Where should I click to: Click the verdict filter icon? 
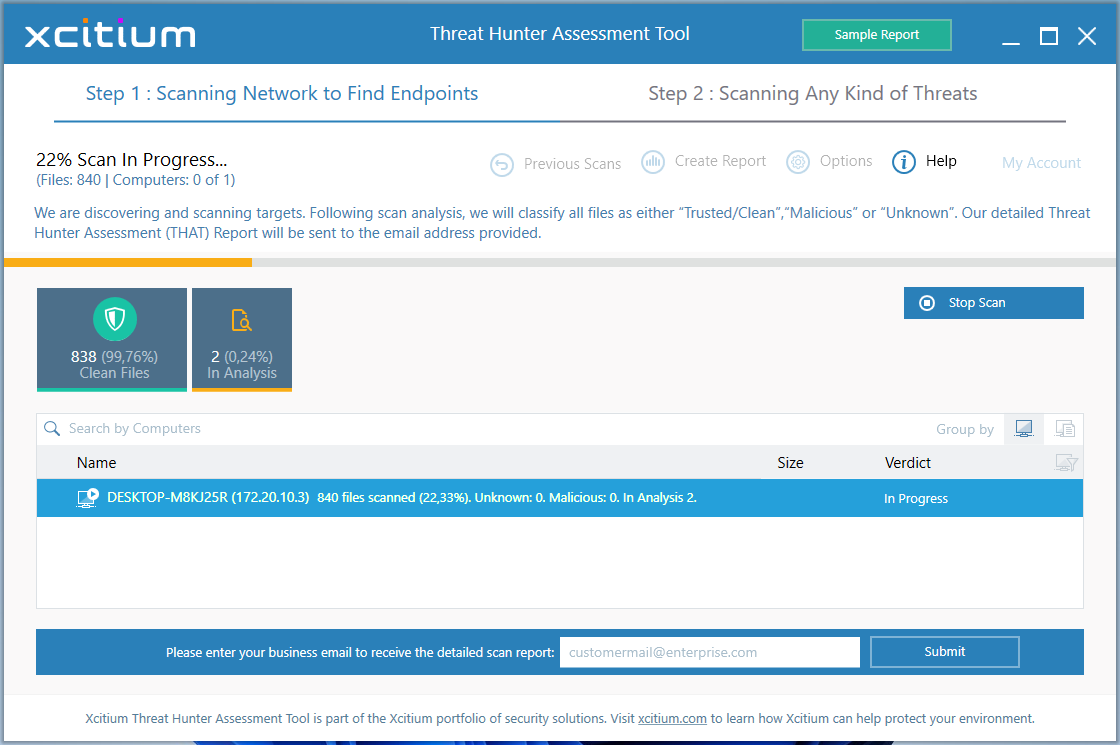coord(1066,463)
